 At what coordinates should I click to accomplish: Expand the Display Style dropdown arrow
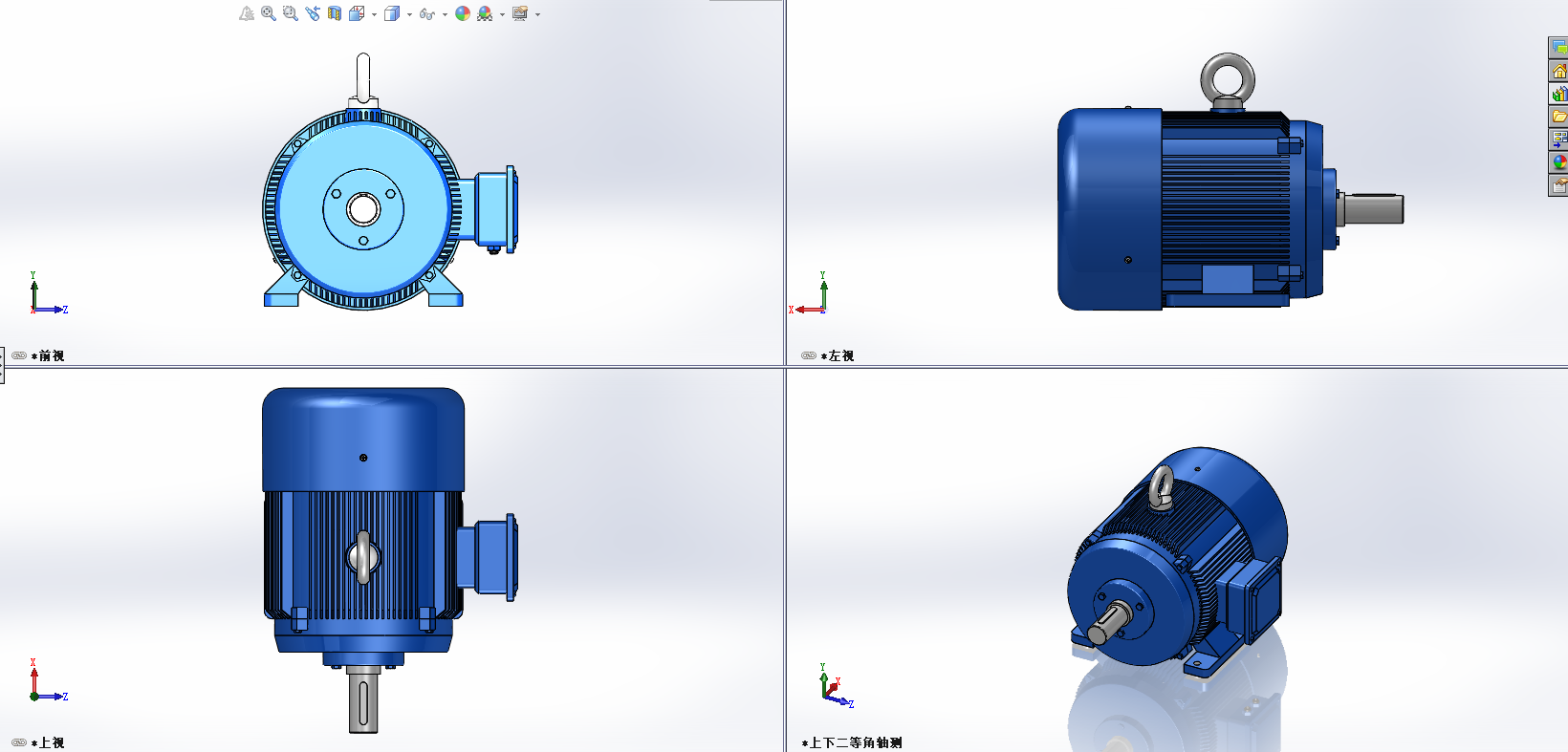pyautogui.click(x=409, y=14)
